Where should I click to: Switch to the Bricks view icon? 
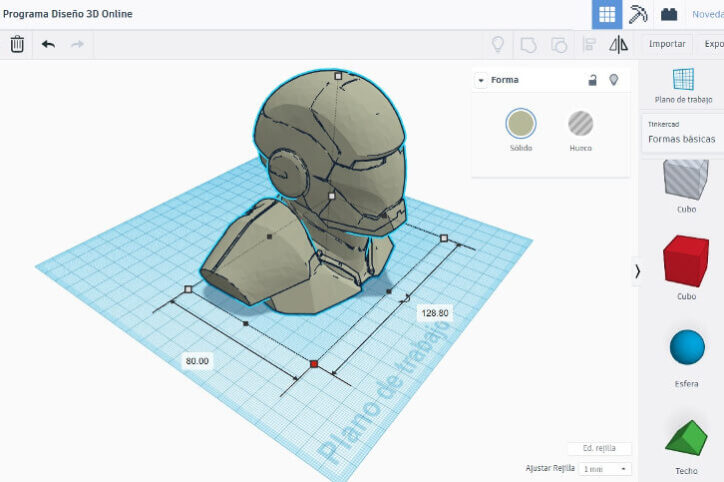(669, 14)
